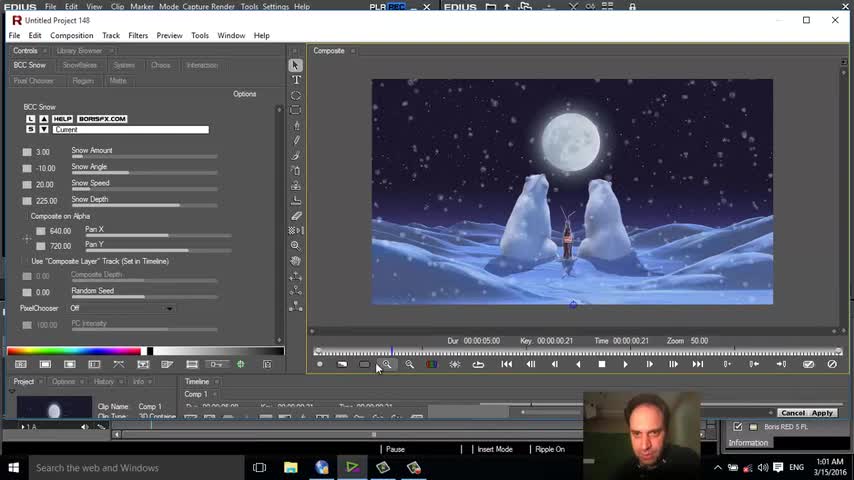Stop preview playback
Viewport: 854px width, 480px height.
pos(602,364)
